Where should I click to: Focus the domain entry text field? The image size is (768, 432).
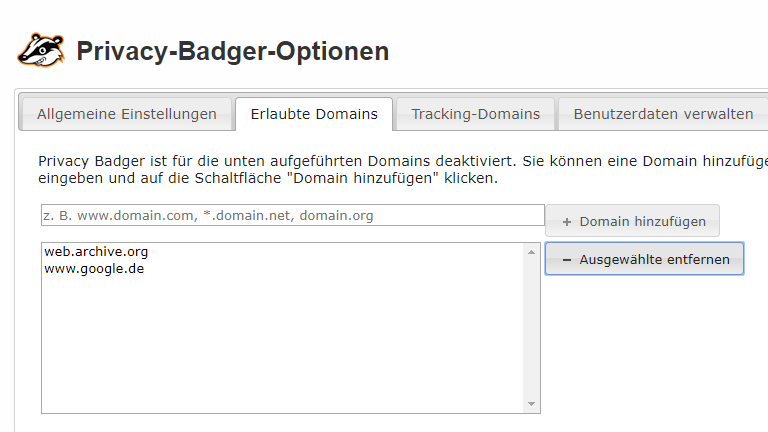pyautogui.click(x=292, y=215)
